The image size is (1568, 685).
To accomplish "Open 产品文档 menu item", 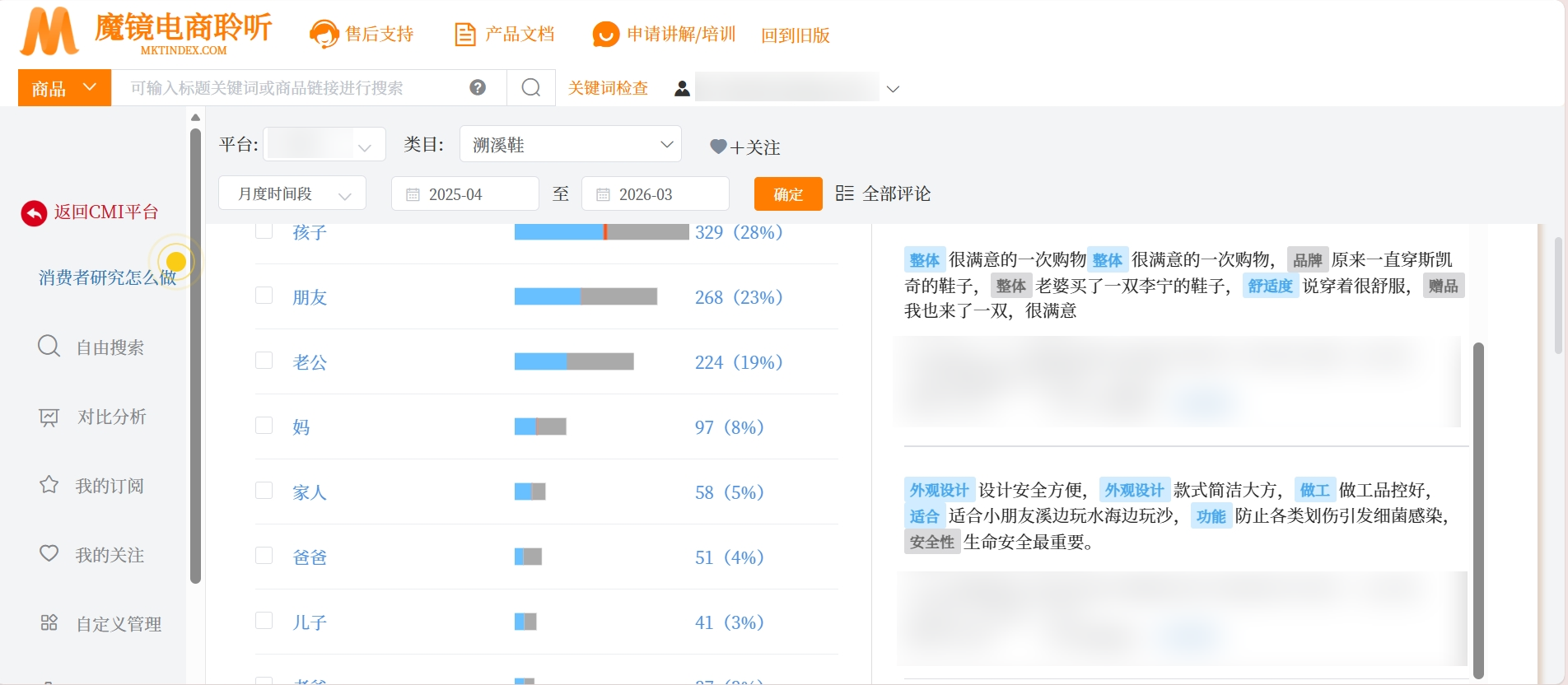I will 520,35.
